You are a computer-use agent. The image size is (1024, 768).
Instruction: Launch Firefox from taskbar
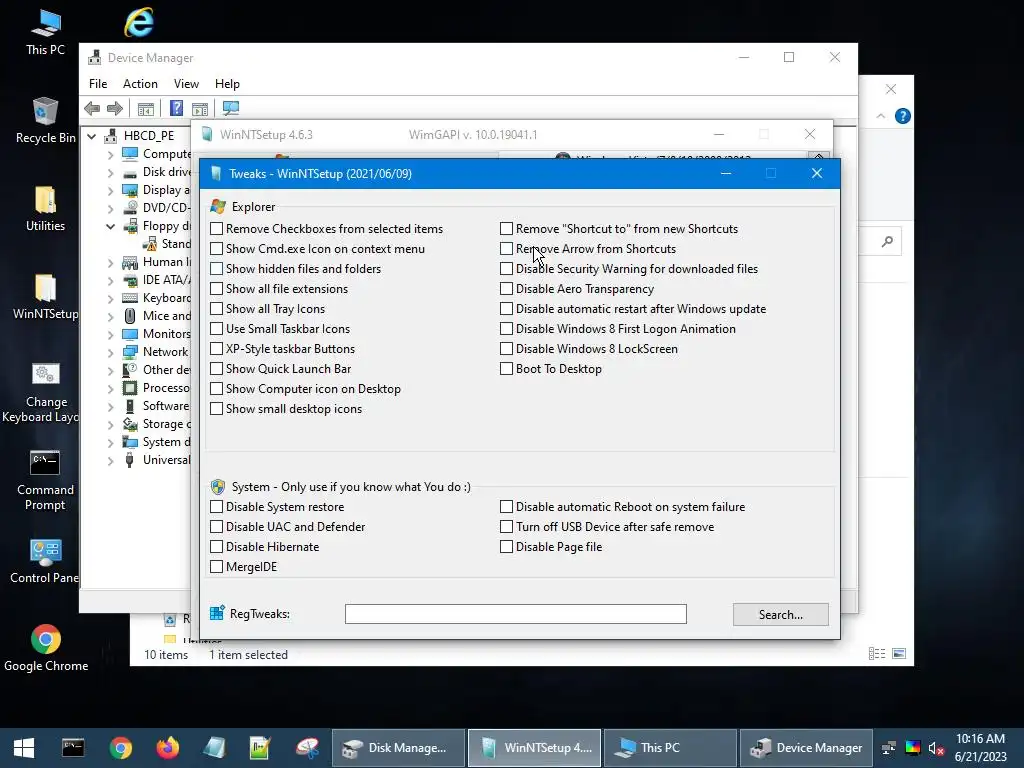tap(168, 748)
